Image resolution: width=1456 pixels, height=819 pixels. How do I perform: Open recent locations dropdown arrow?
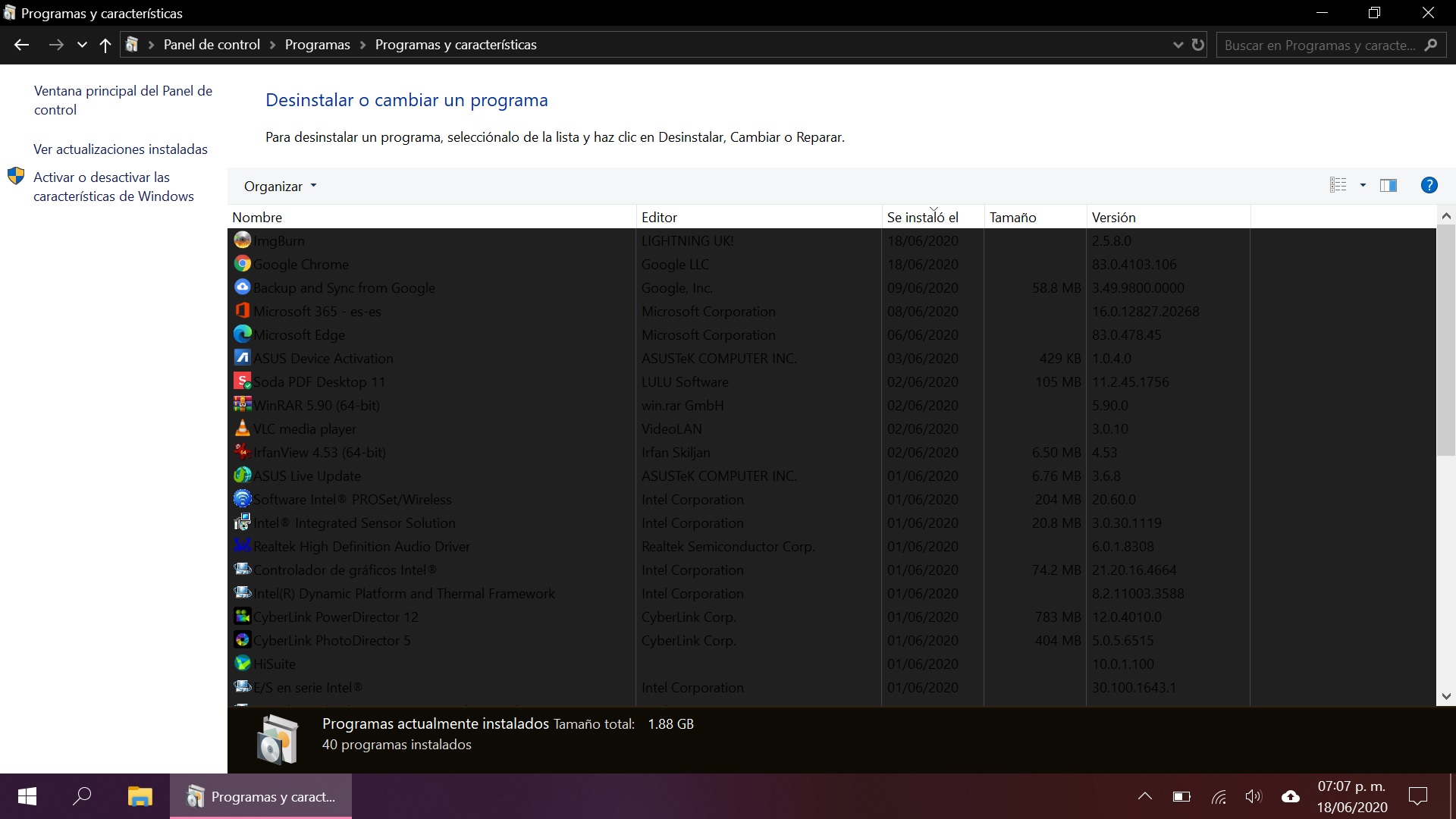82,45
